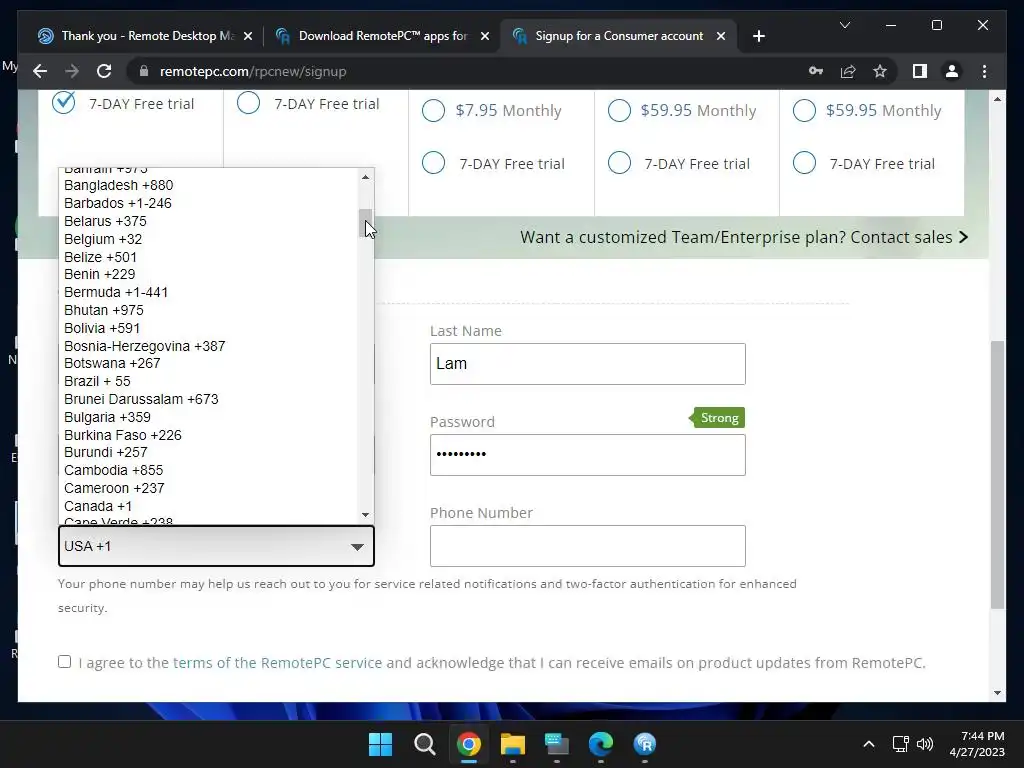Open the tab search chevron

pos(844,25)
